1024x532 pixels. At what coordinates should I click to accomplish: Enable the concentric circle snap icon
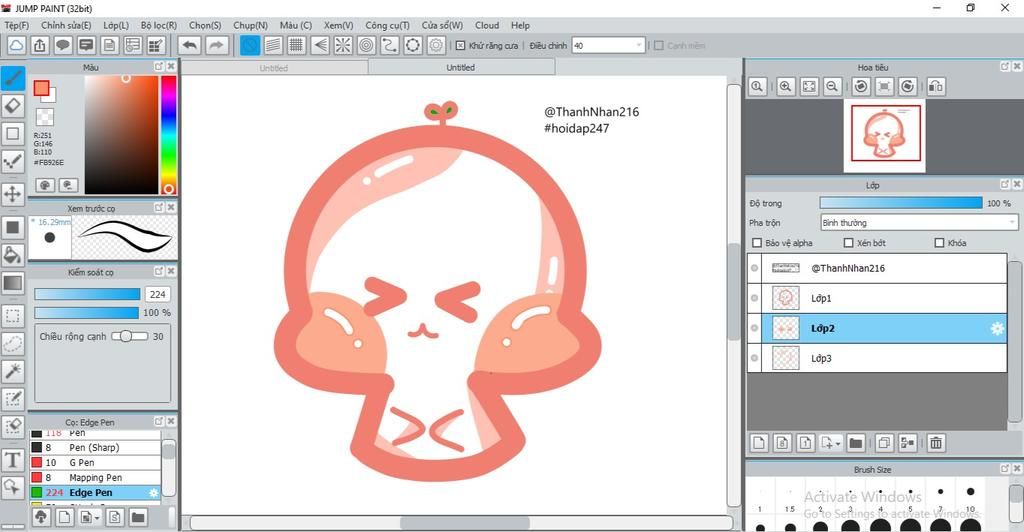(x=366, y=45)
